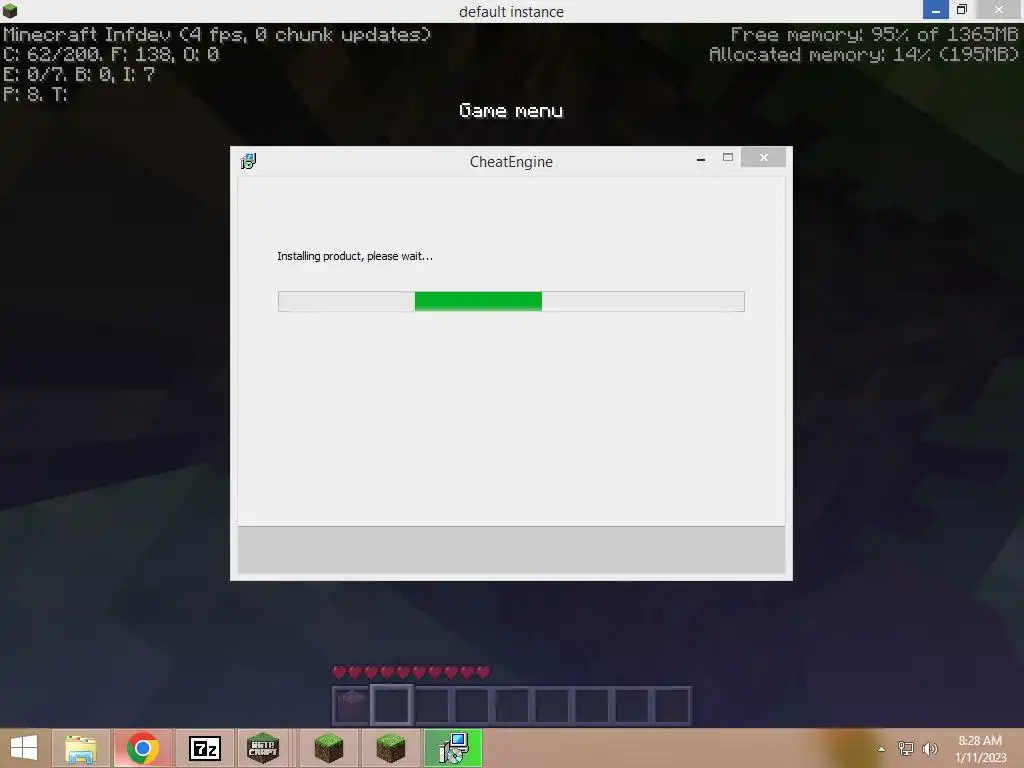Click the Minecraft health hearts bar

411,672
